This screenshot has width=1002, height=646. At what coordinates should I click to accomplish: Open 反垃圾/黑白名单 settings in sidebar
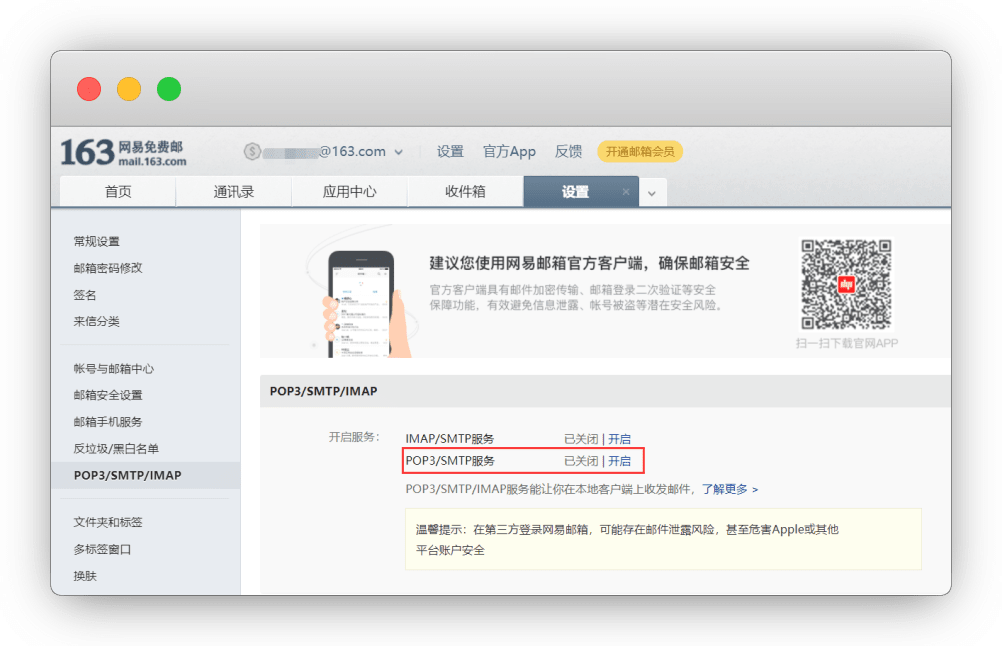click(x=116, y=449)
